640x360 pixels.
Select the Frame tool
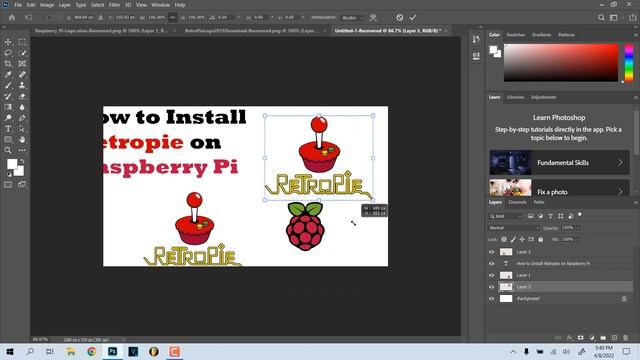coord(22,64)
